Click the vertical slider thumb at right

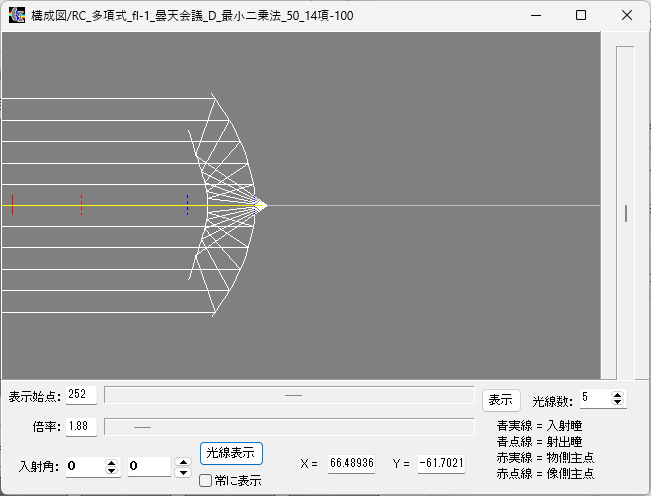(625, 213)
